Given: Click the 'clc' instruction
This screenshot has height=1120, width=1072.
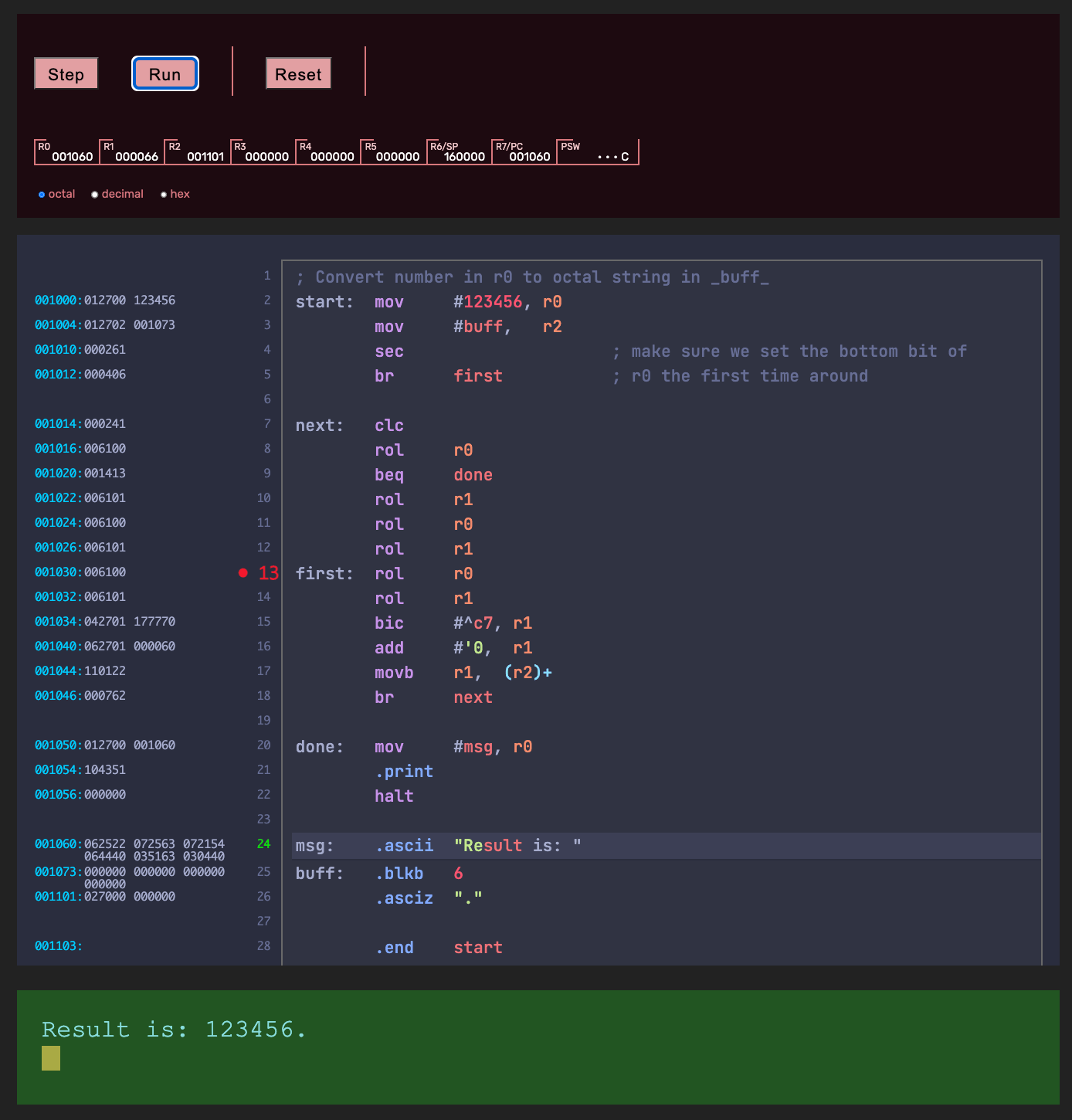Looking at the screenshot, I should (389, 426).
